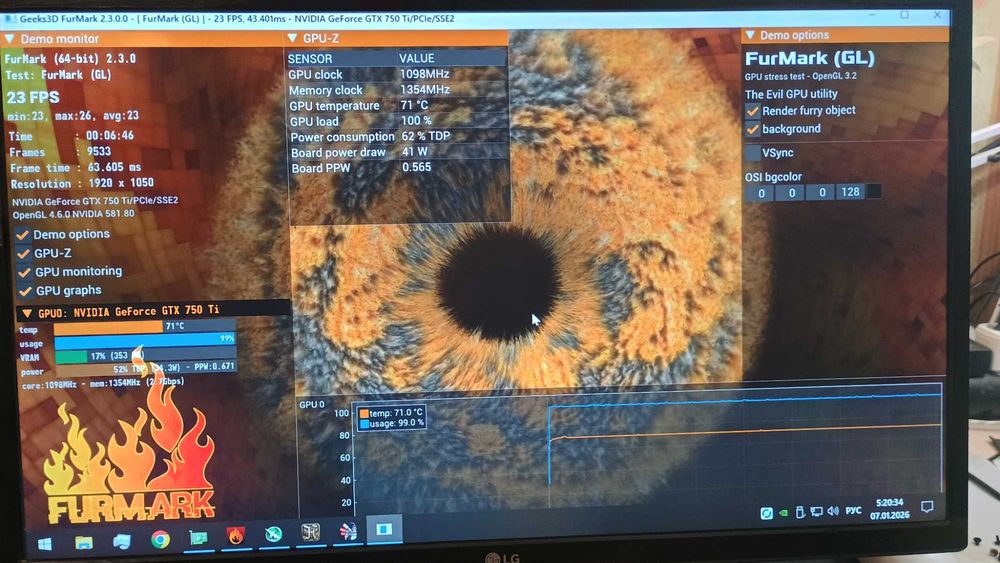Open the colorful fan-shaped taskbar icon
1000x563 pixels.
click(348, 530)
